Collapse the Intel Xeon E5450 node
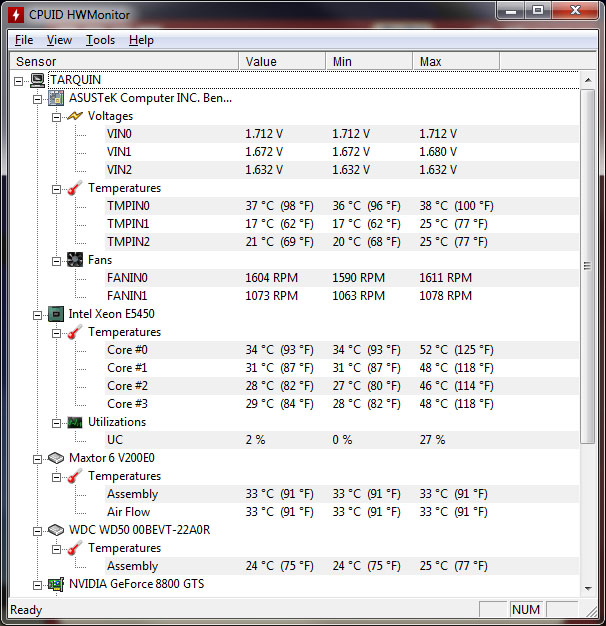 pyautogui.click(x=37, y=315)
